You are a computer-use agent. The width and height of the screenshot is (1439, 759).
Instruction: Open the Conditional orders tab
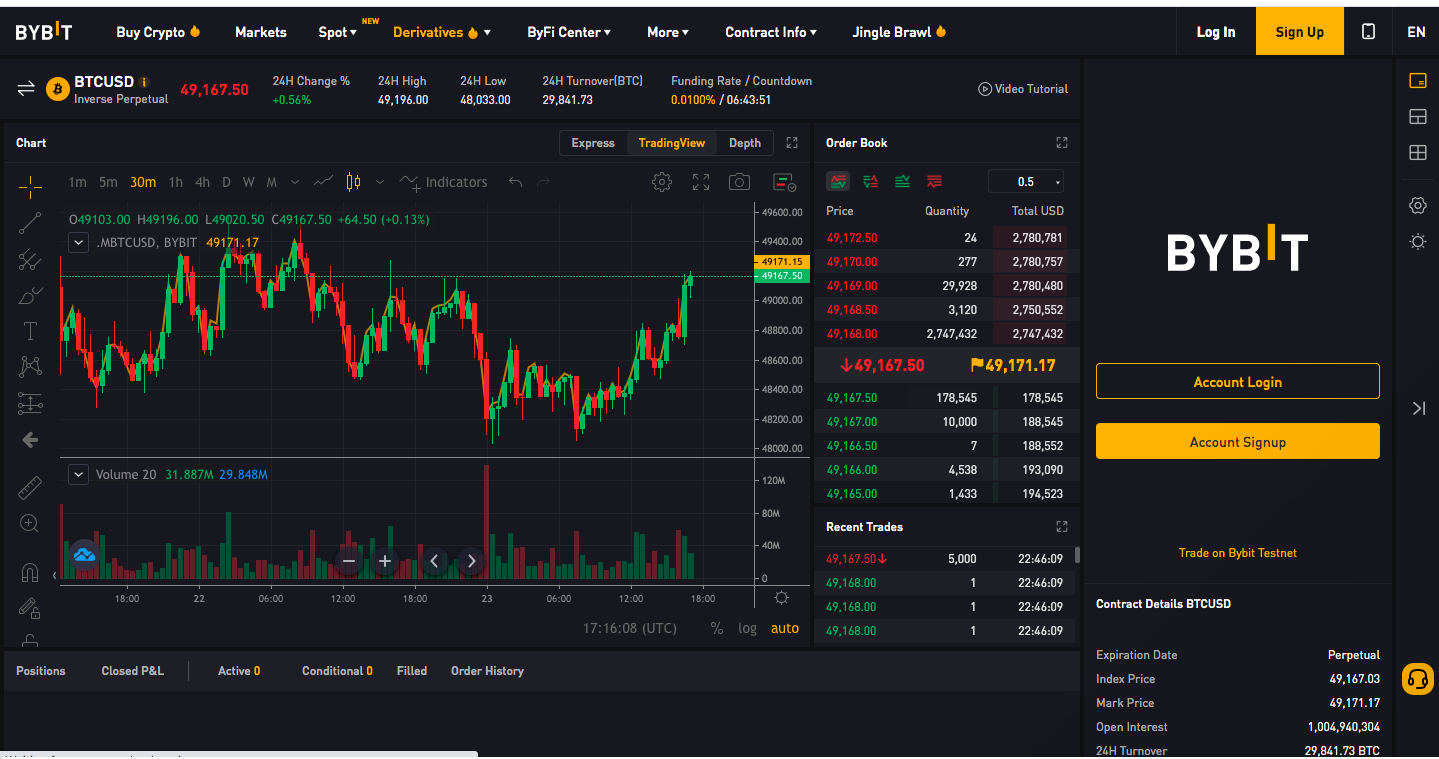click(x=337, y=671)
